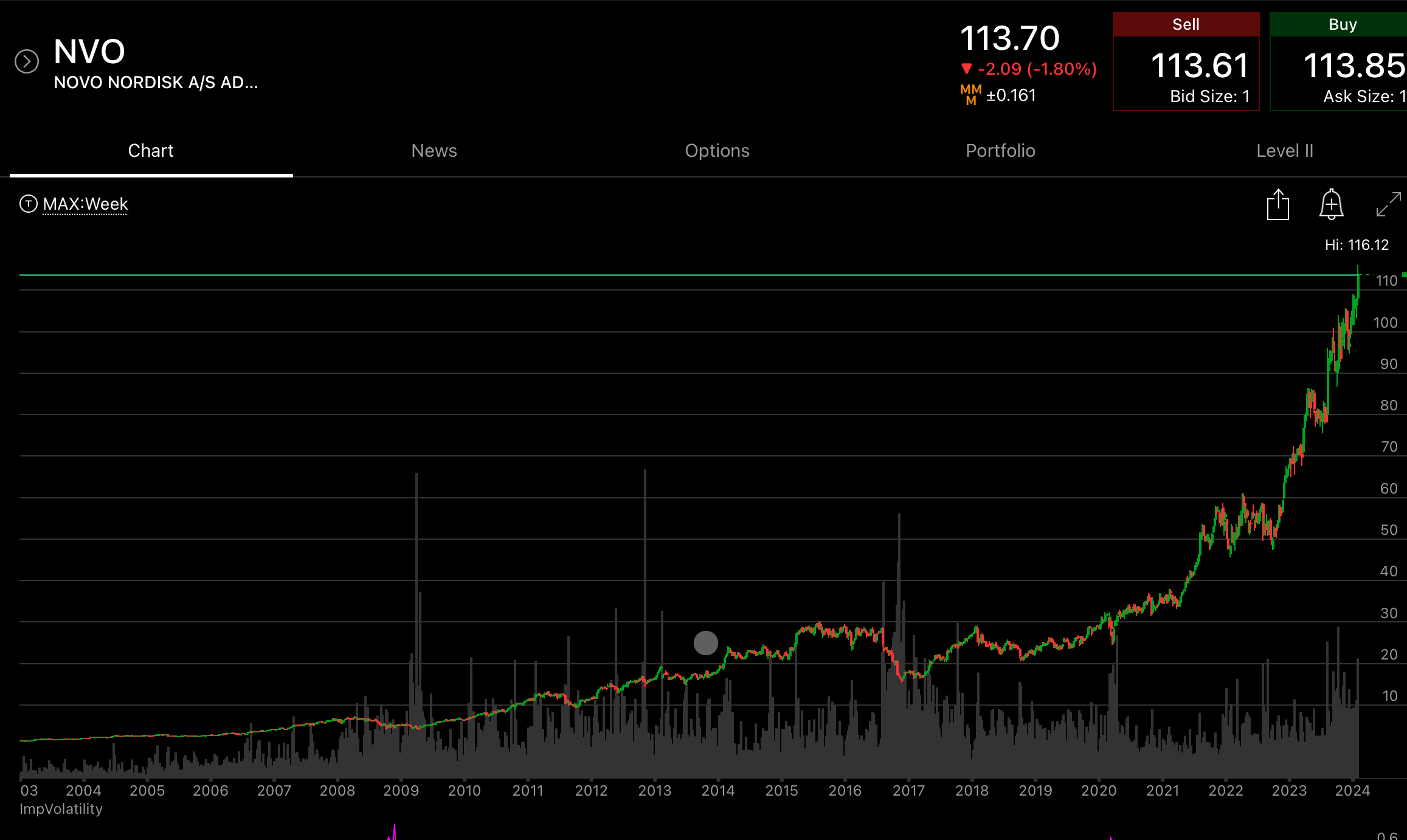The height and width of the screenshot is (840, 1407).
Task: Open the News tab
Action: pos(434,151)
